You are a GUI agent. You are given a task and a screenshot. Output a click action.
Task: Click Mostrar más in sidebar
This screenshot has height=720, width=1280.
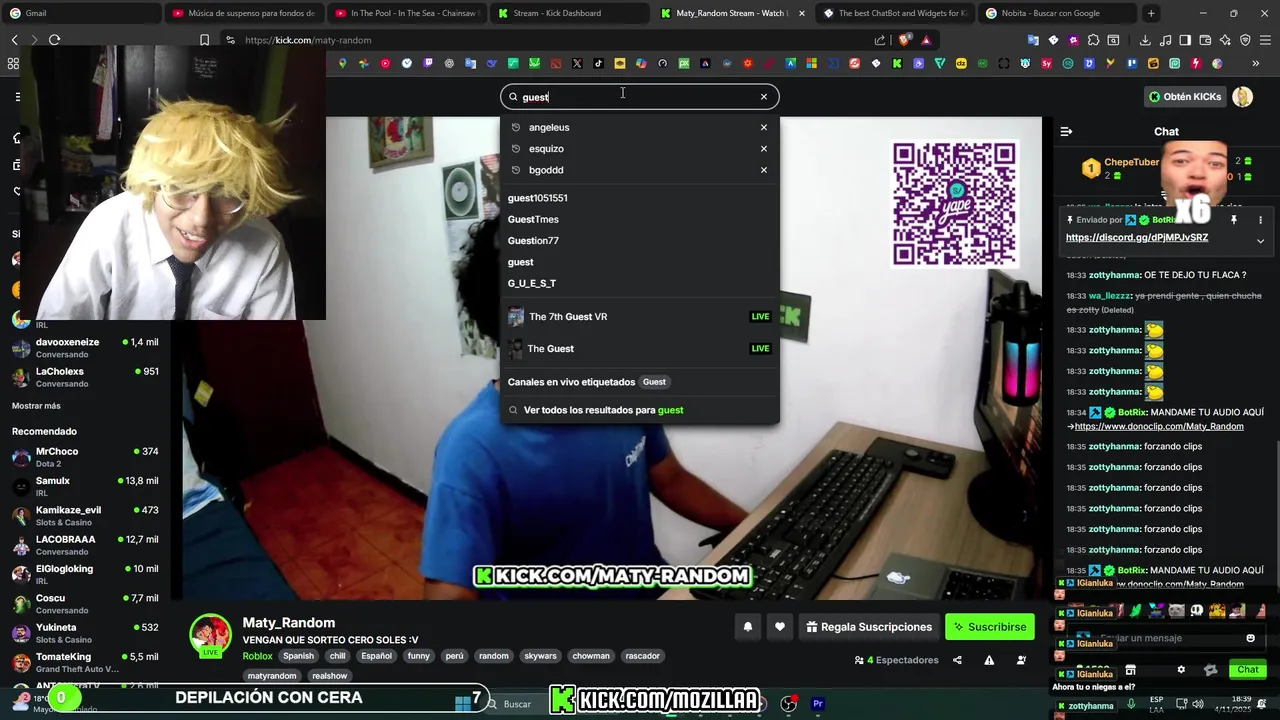pyautogui.click(x=36, y=406)
